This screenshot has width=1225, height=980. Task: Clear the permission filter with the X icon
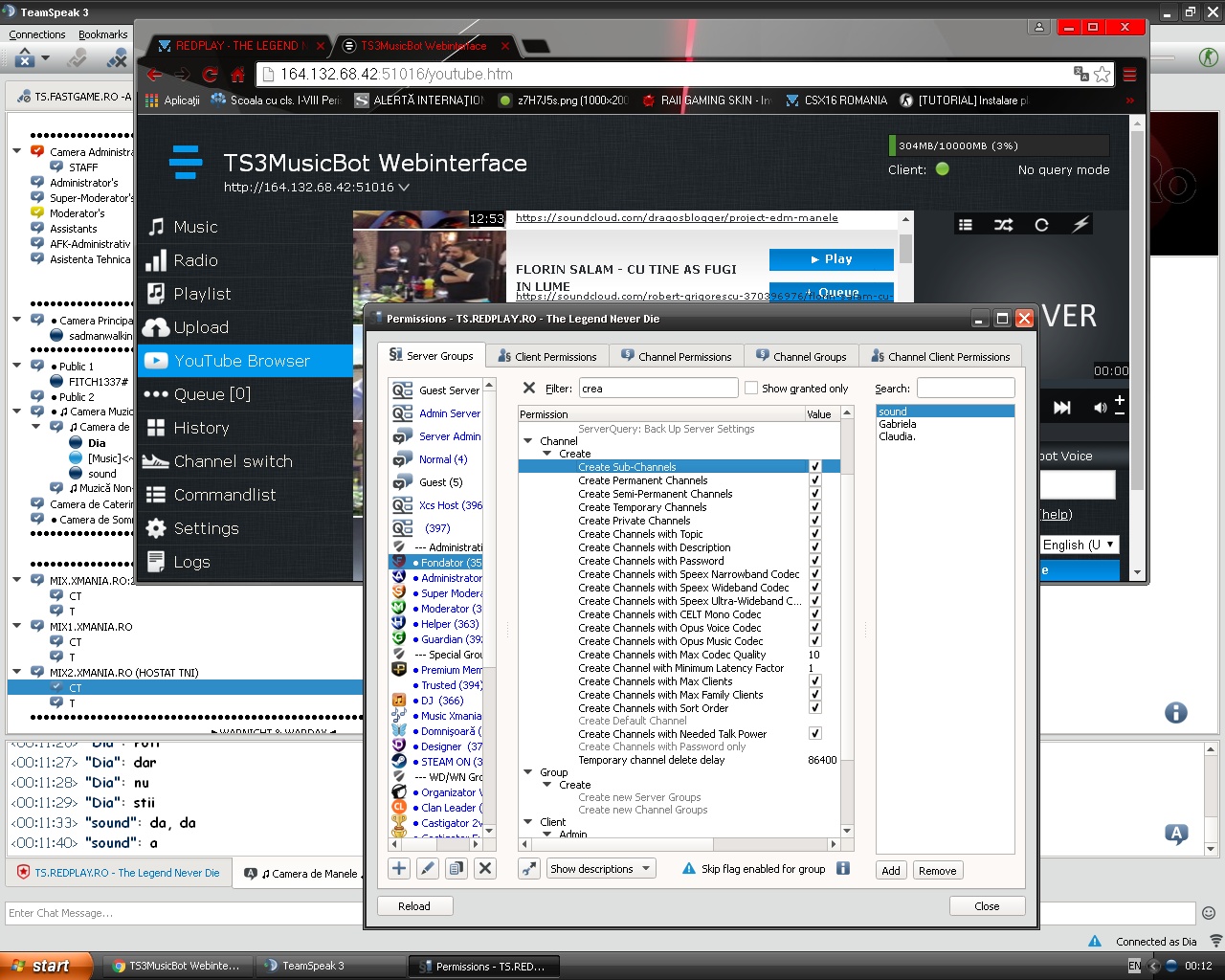tap(529, 388)
